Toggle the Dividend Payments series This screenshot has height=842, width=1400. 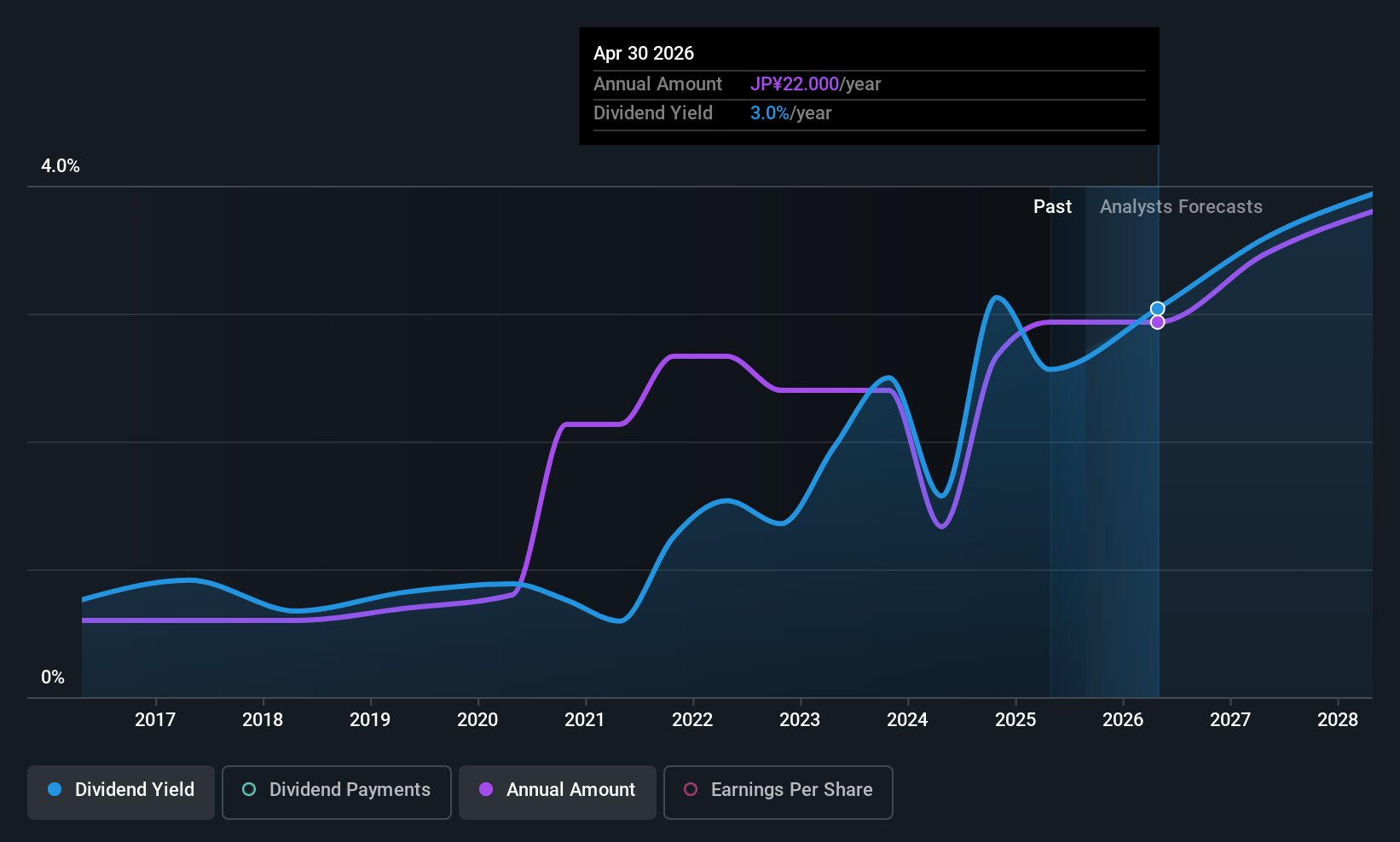(x=337, y=792)
